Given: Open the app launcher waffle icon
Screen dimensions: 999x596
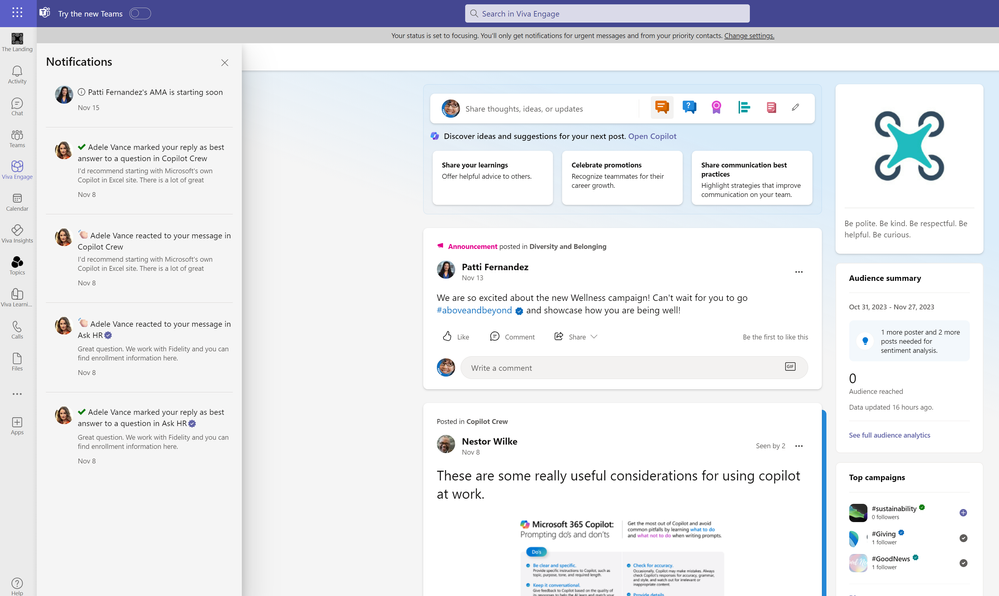Looking at the screenshot, I should click(x=17, y=12).
